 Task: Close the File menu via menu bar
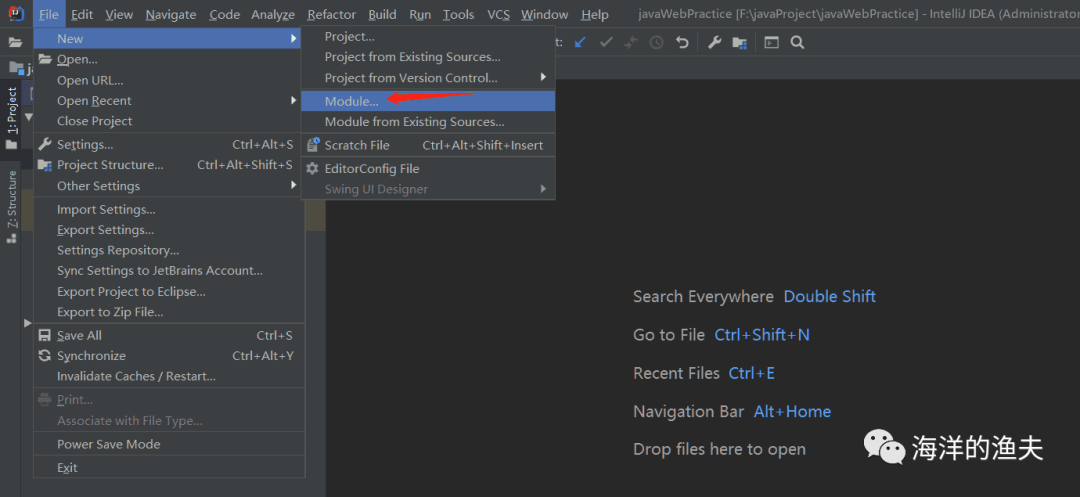coord(49,14)
